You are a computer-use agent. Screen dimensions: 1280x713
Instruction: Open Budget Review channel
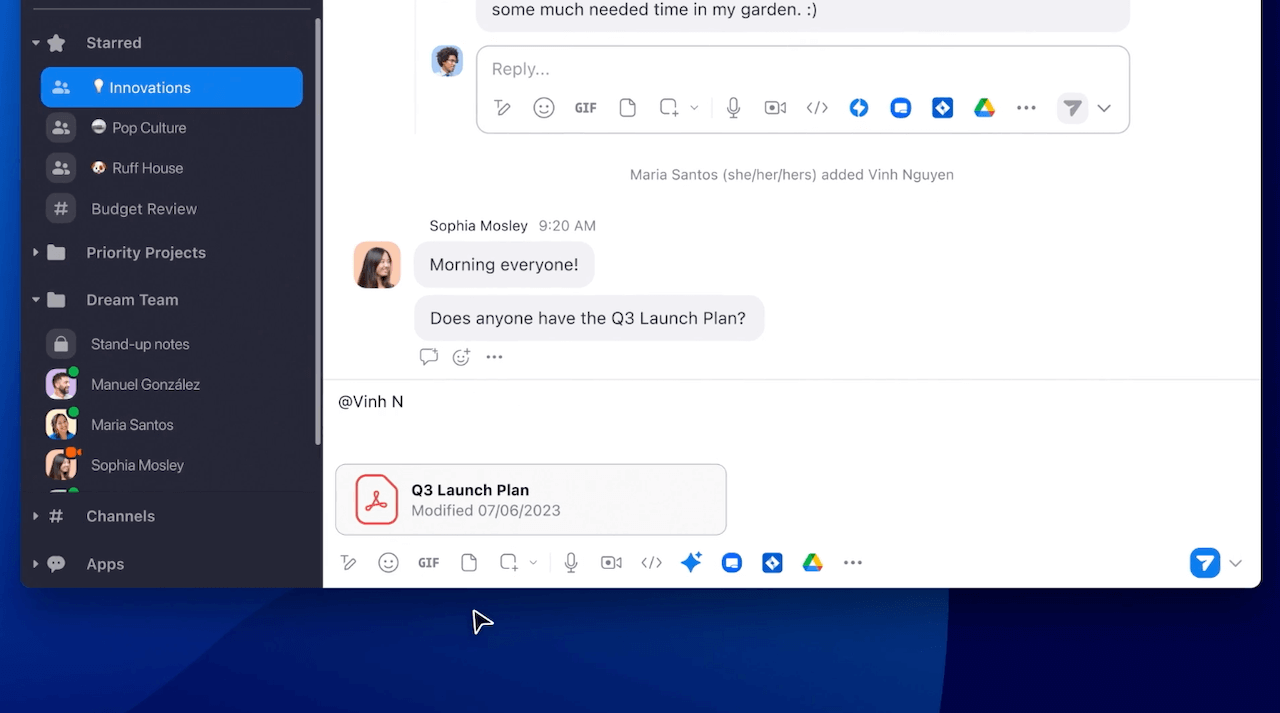172,209
